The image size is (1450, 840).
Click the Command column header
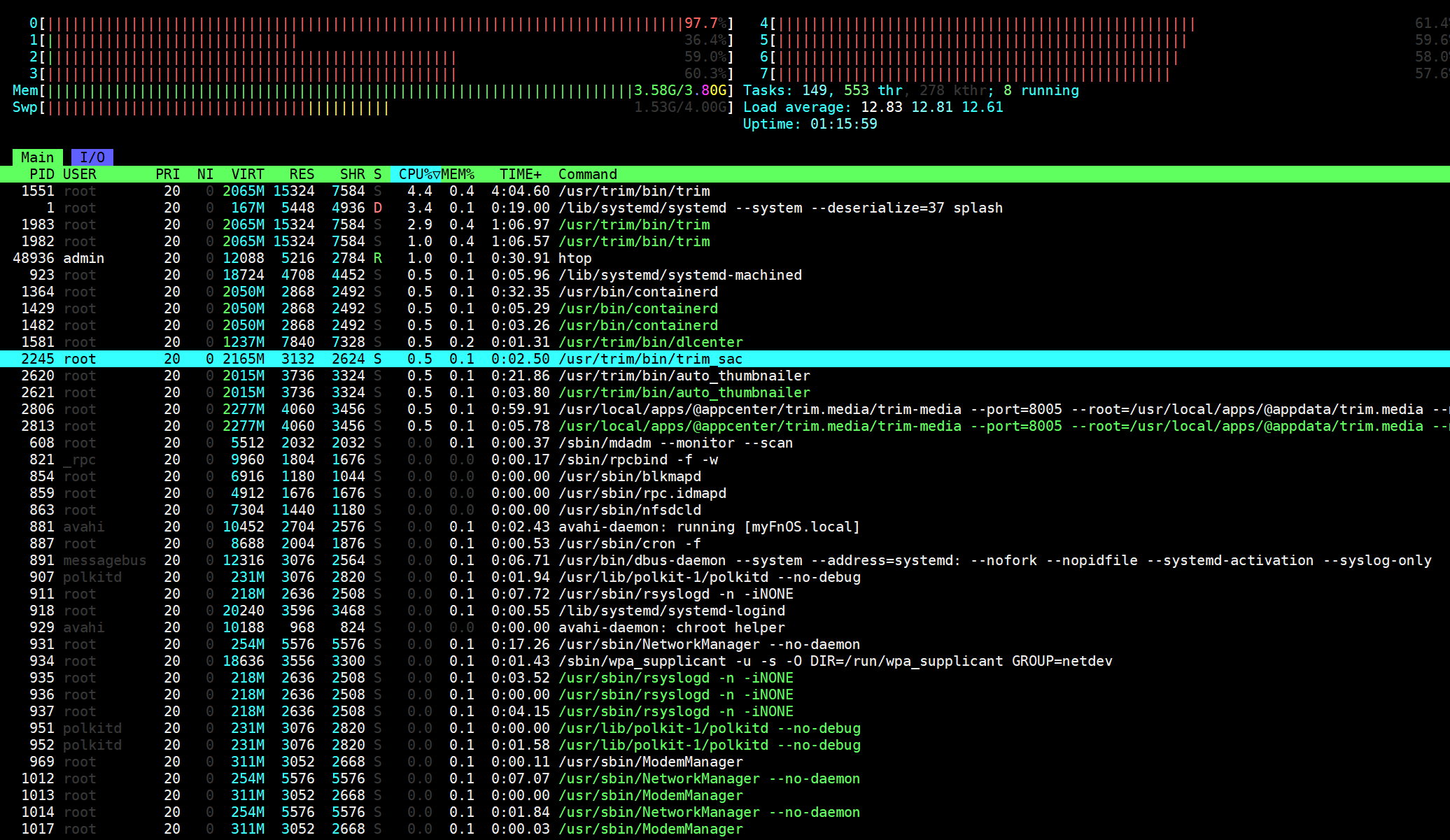click(587, 174)
